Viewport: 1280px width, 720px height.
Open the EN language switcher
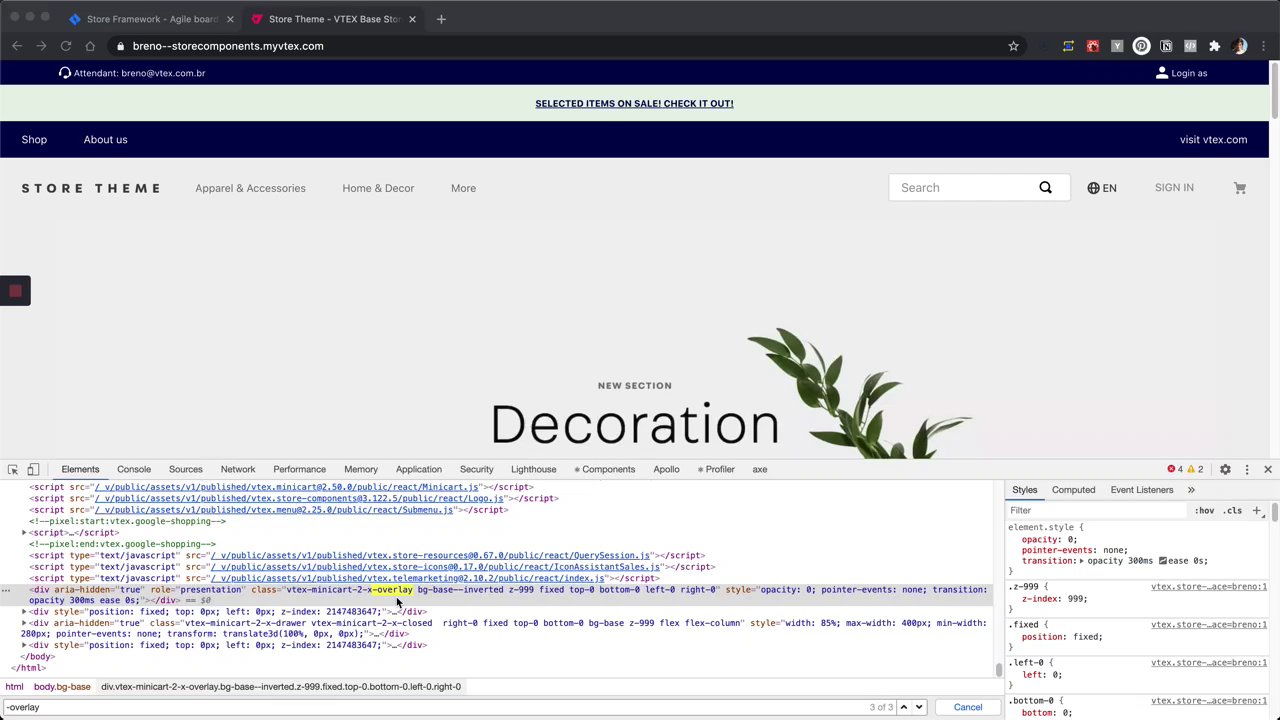[x=1102, y=188]
